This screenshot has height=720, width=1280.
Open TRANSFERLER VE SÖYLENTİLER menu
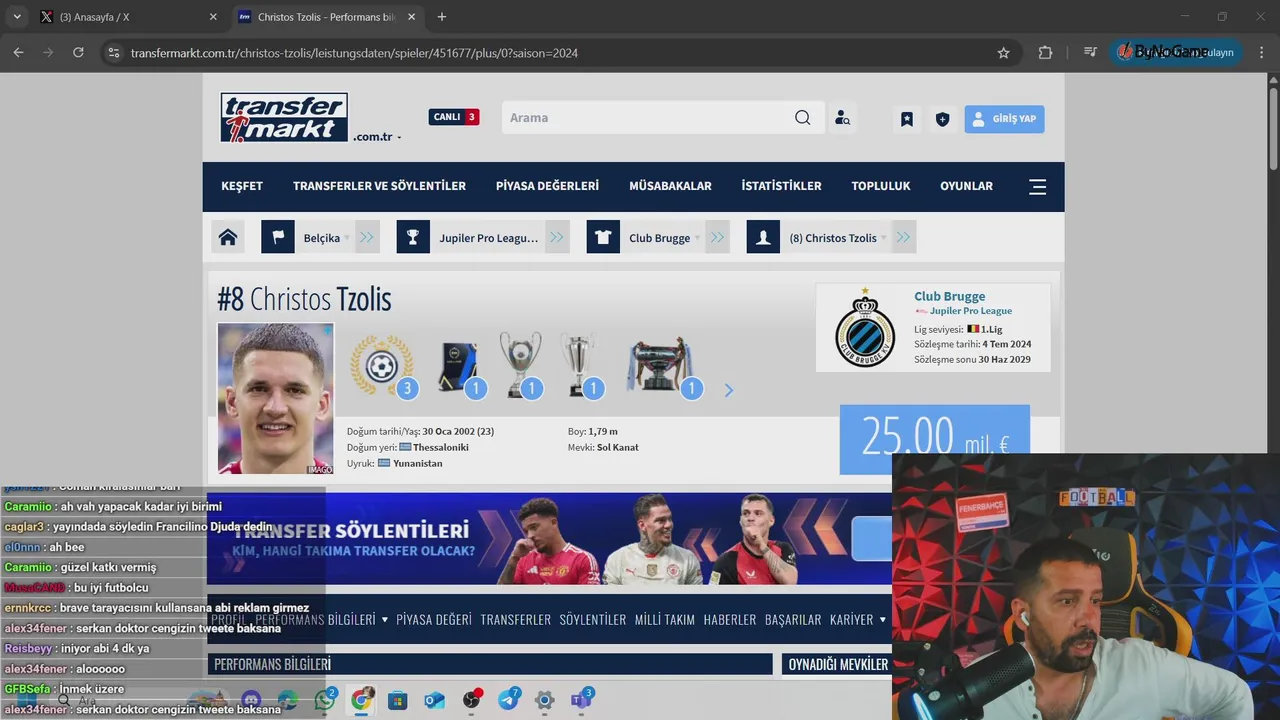[379, 186]
